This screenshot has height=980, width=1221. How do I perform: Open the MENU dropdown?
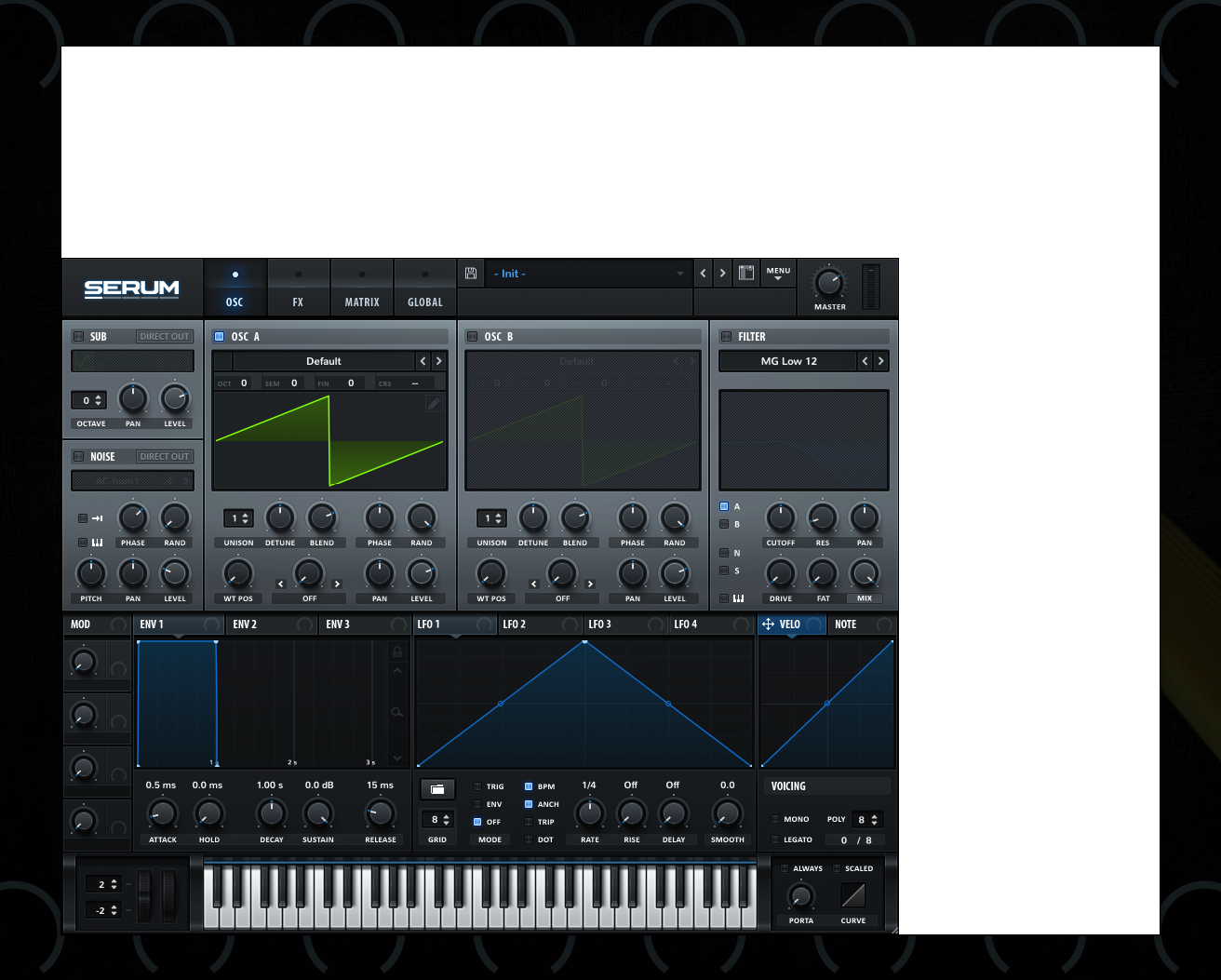[778, 274]
